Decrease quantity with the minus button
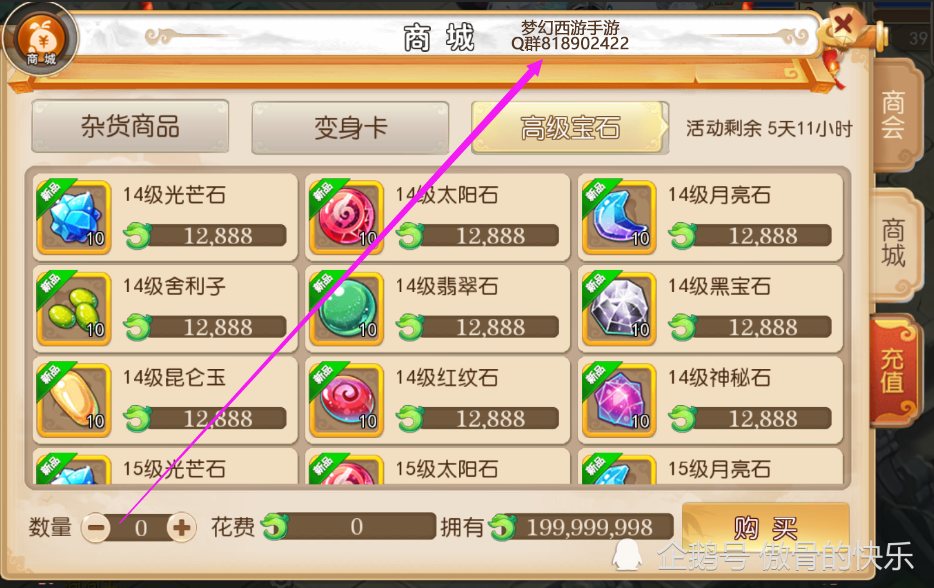This screenshot has width=934, height=588. pyautogui.click(x=96, y=528)
